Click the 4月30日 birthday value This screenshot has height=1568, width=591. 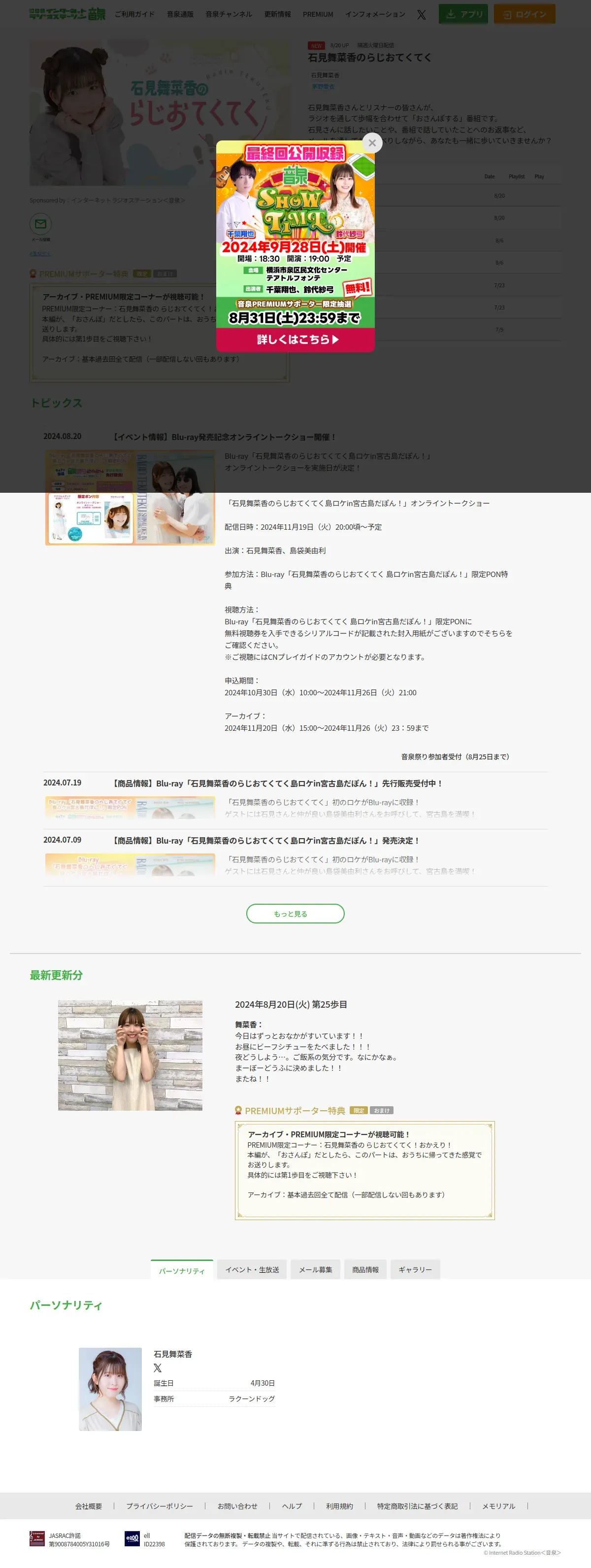tap(263, 1383)
